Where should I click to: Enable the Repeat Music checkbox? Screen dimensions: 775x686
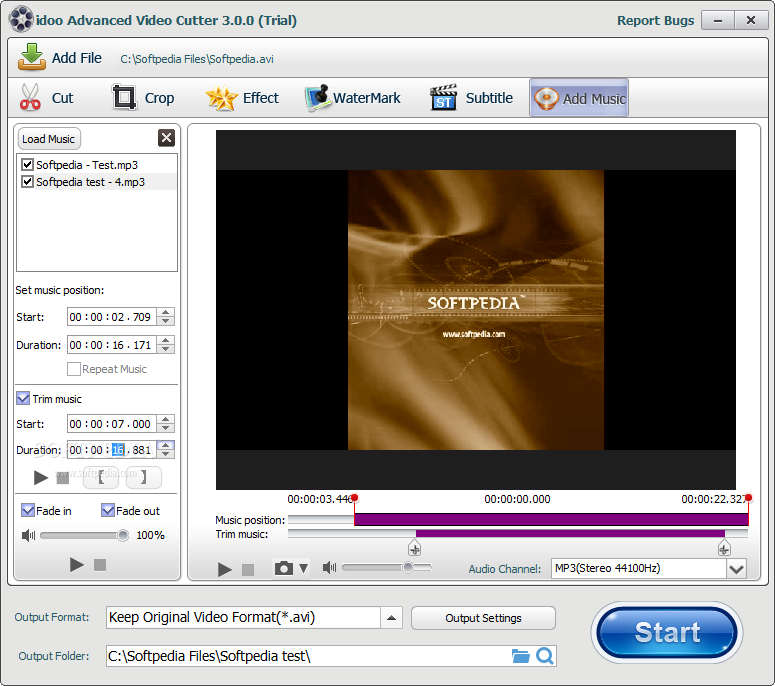[74, 369]
